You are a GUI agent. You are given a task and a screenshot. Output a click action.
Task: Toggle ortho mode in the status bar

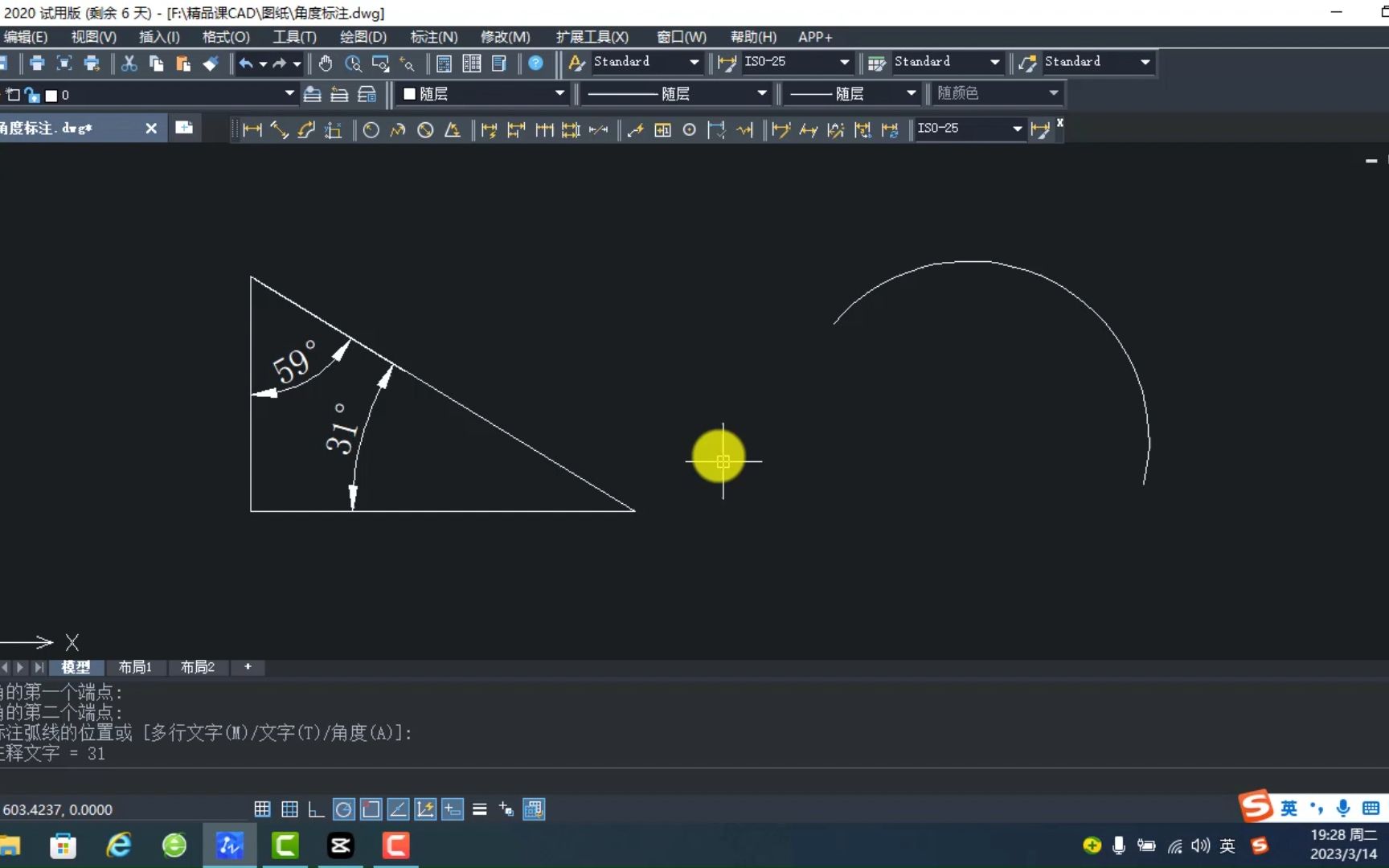316,809
